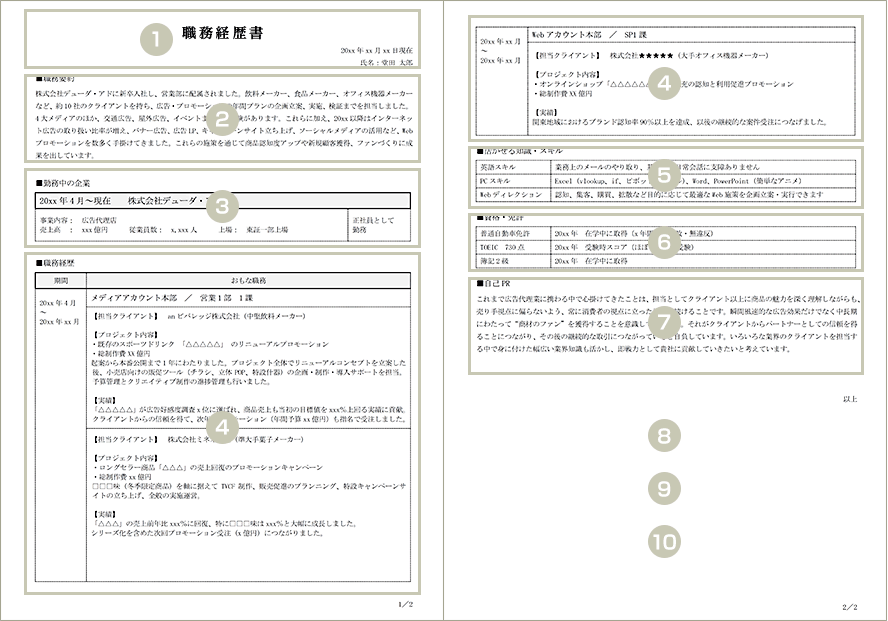Select the Webディレクション label cell
Viewport: 888px width, 621px height.
click(x=513, y=195)
